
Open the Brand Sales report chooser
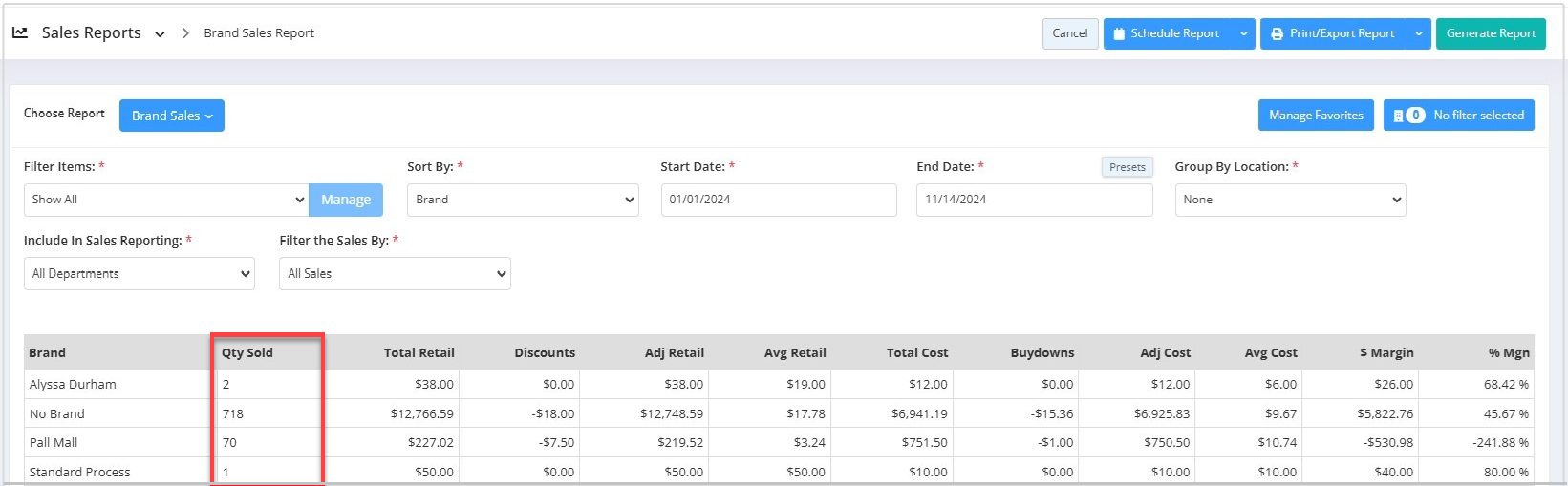tap(172, 116)
